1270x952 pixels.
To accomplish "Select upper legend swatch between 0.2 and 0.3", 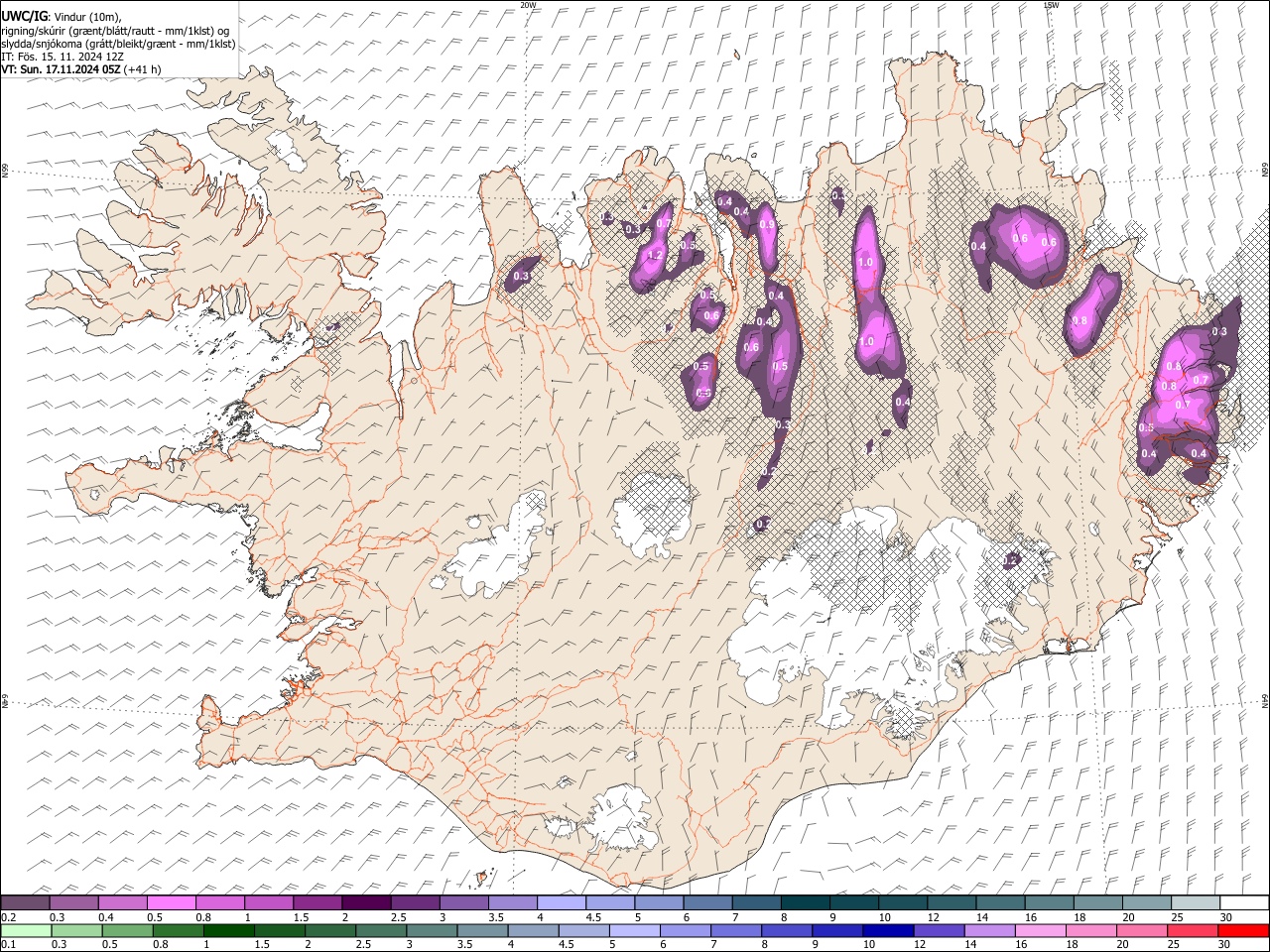I will 26,902.
